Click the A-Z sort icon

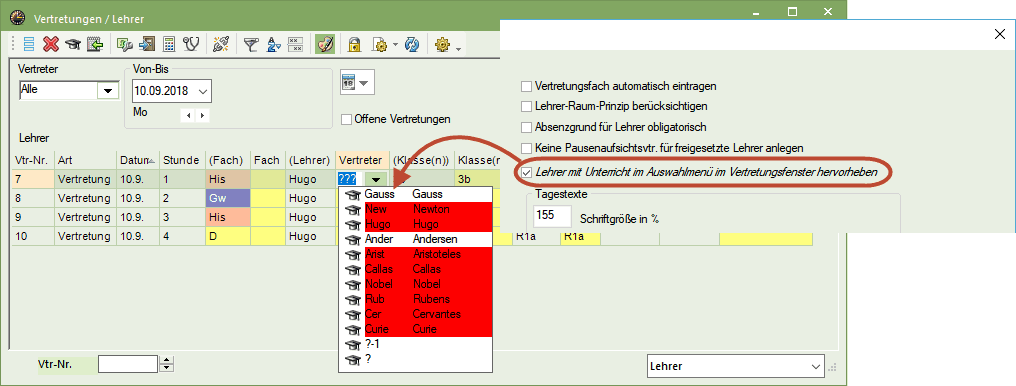pos(273,44)
